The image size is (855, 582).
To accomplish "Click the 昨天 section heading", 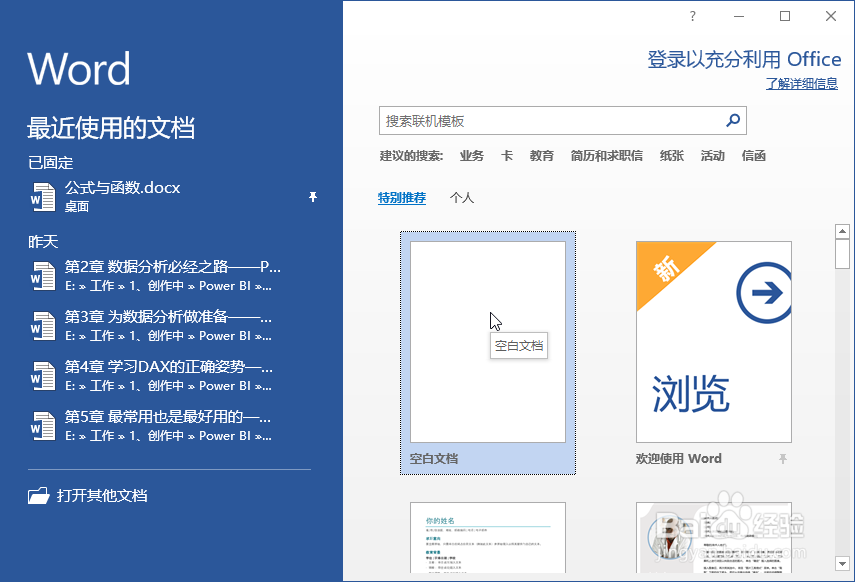I will pyautogui.click(x=43, y=242).
